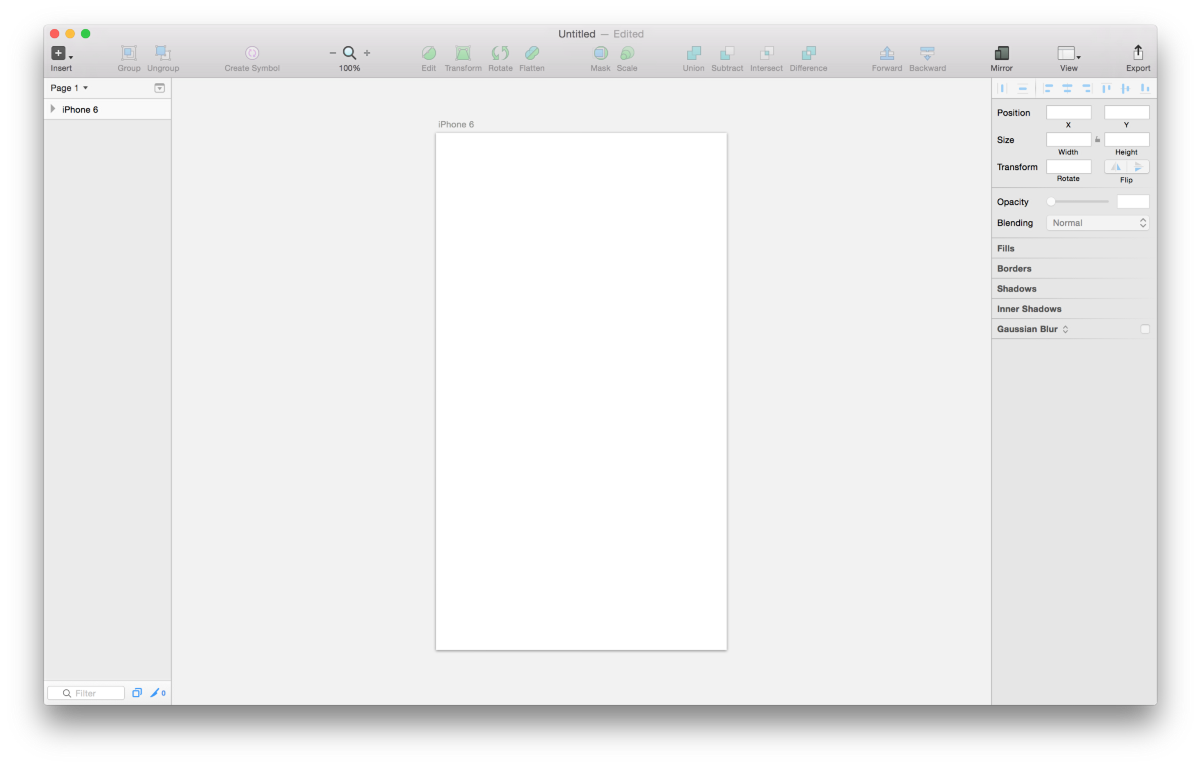Click the Create Symbol icon

click(x=252, y=53)
